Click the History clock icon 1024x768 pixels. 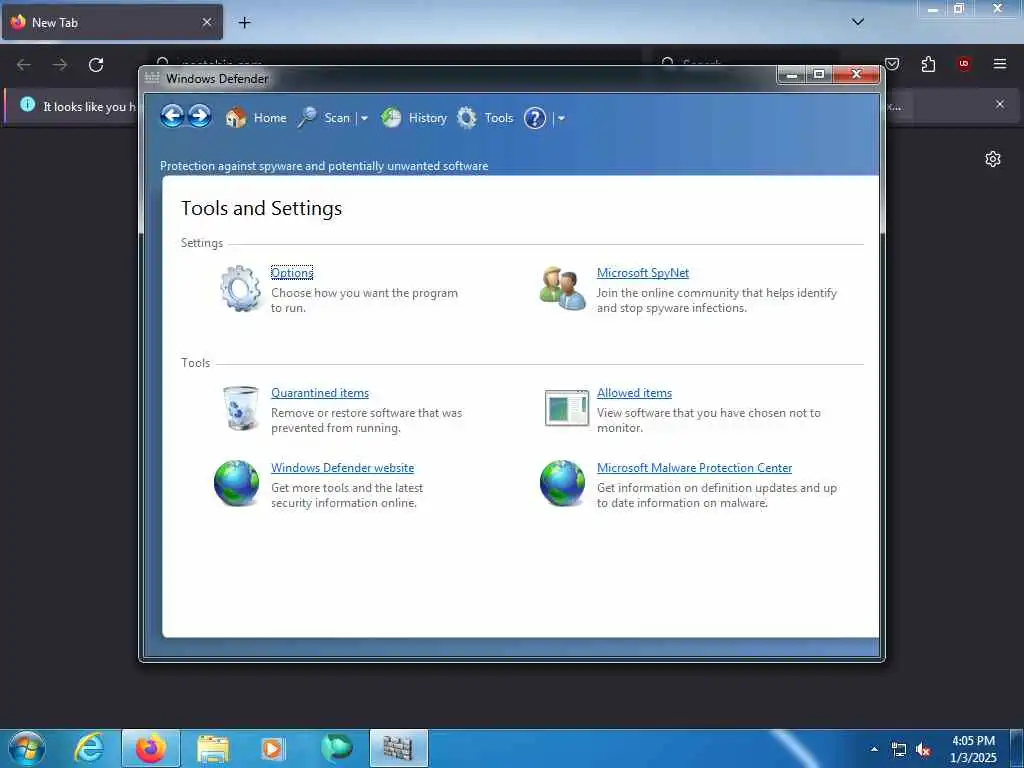pyautogui.click(x=391, y=118)
